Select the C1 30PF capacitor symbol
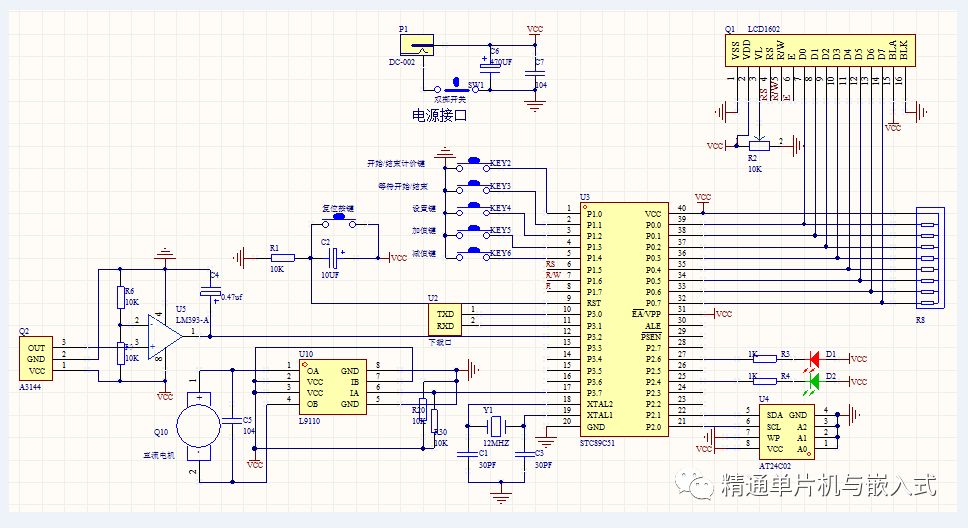 pos(468,454)
